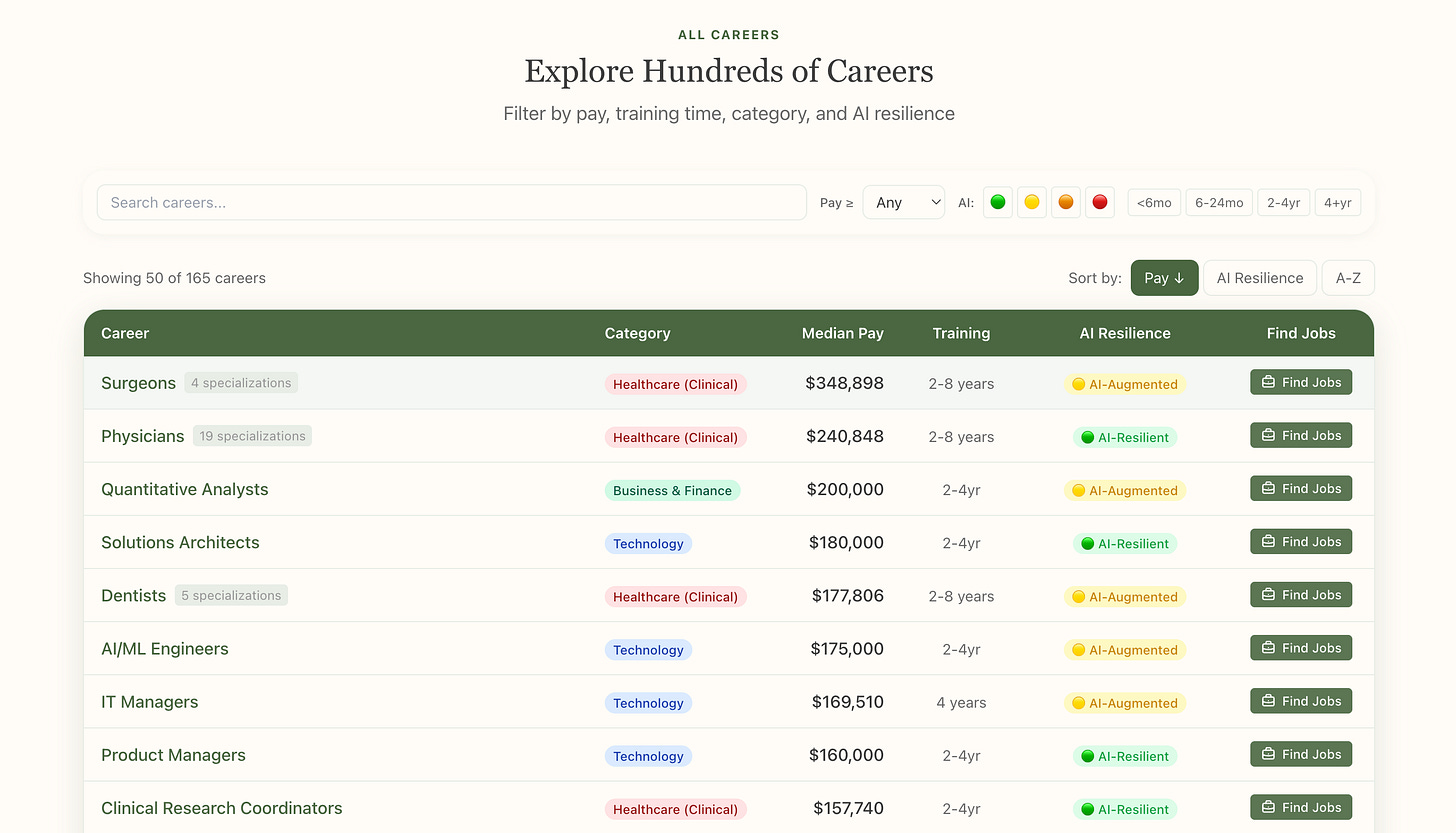The width and height of the screenshot is (1456, 833).
Task: Open the IT Managers career link
Action: [x=150, y=702]
